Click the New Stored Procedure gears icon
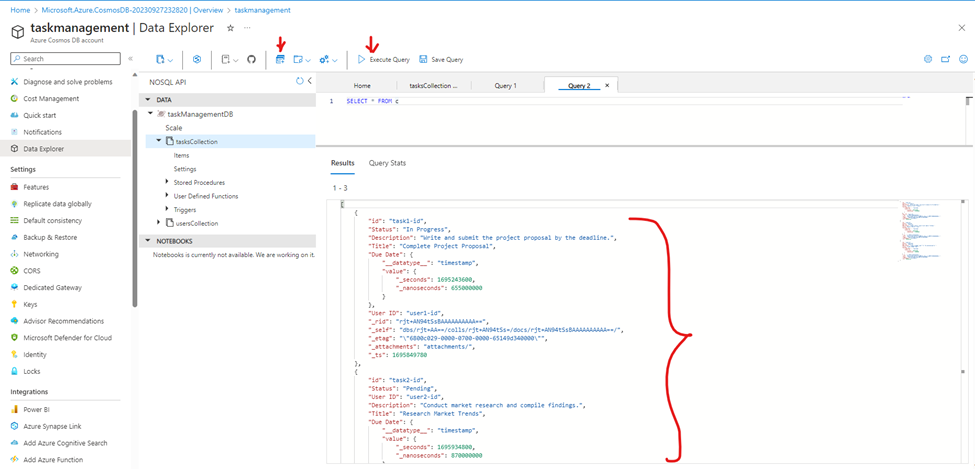The height and width of the screenshot is (469, 975). pos(324,59)
